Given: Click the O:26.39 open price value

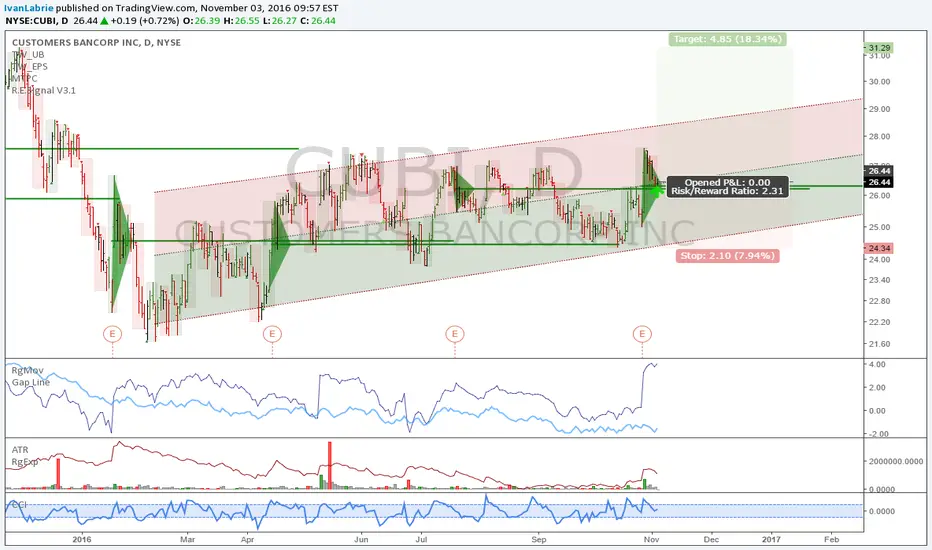Looking at the screenshot, I should click(x=201, y=21).
